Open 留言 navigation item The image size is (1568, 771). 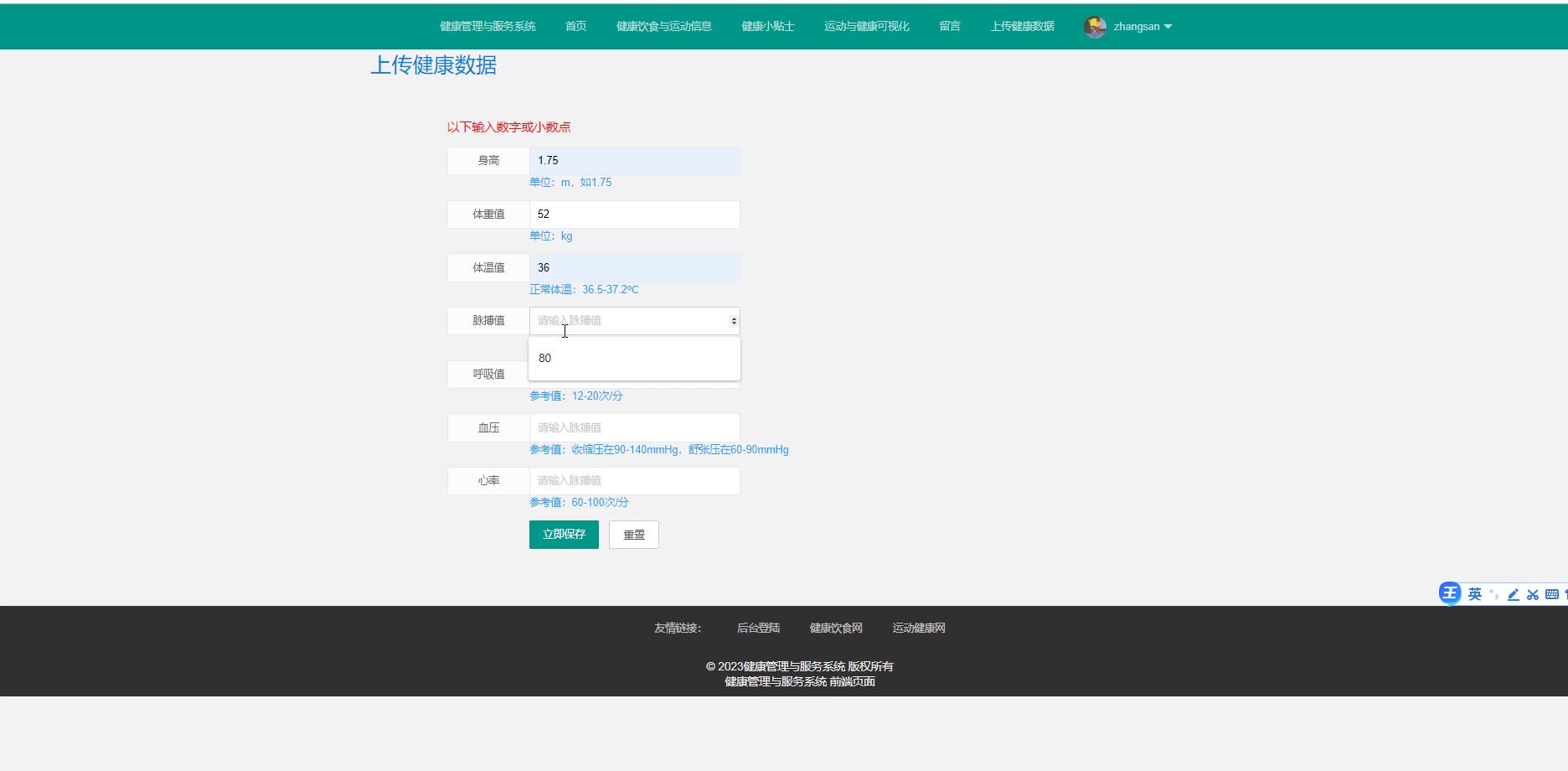click(950, 27)
